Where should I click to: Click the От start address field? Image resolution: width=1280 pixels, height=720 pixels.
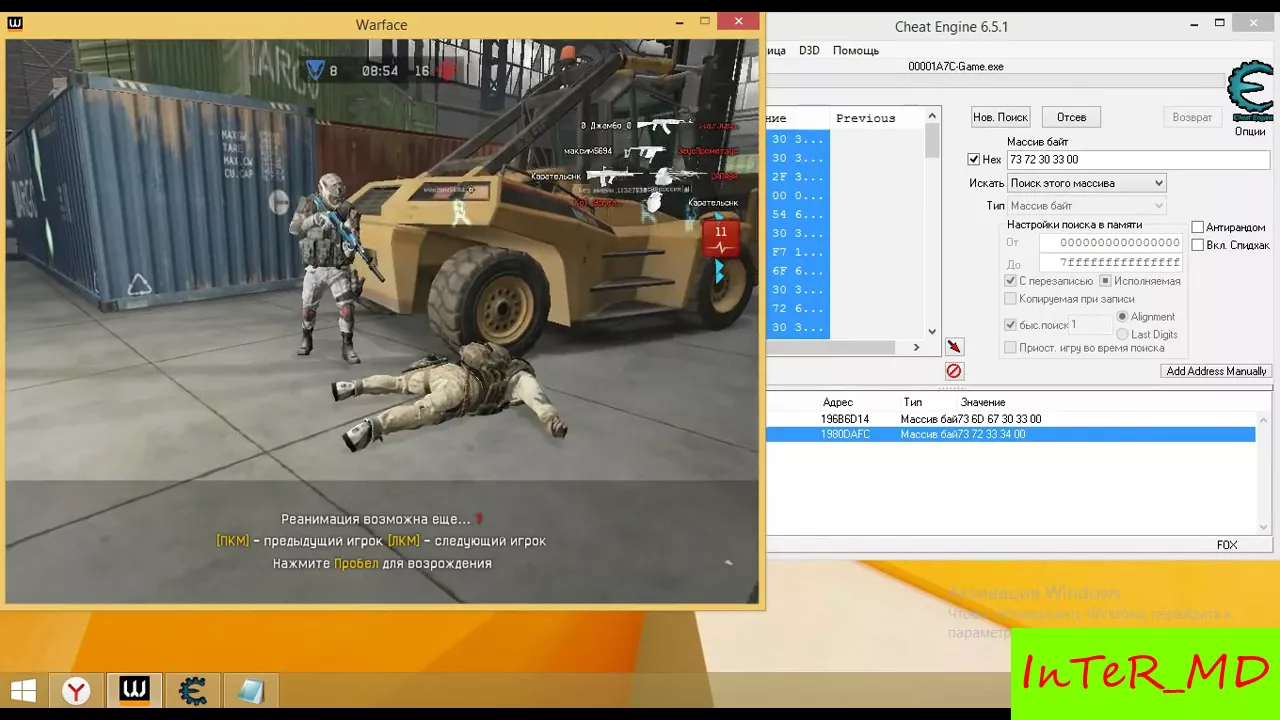pyautogui.click(x=1110, y=243)
